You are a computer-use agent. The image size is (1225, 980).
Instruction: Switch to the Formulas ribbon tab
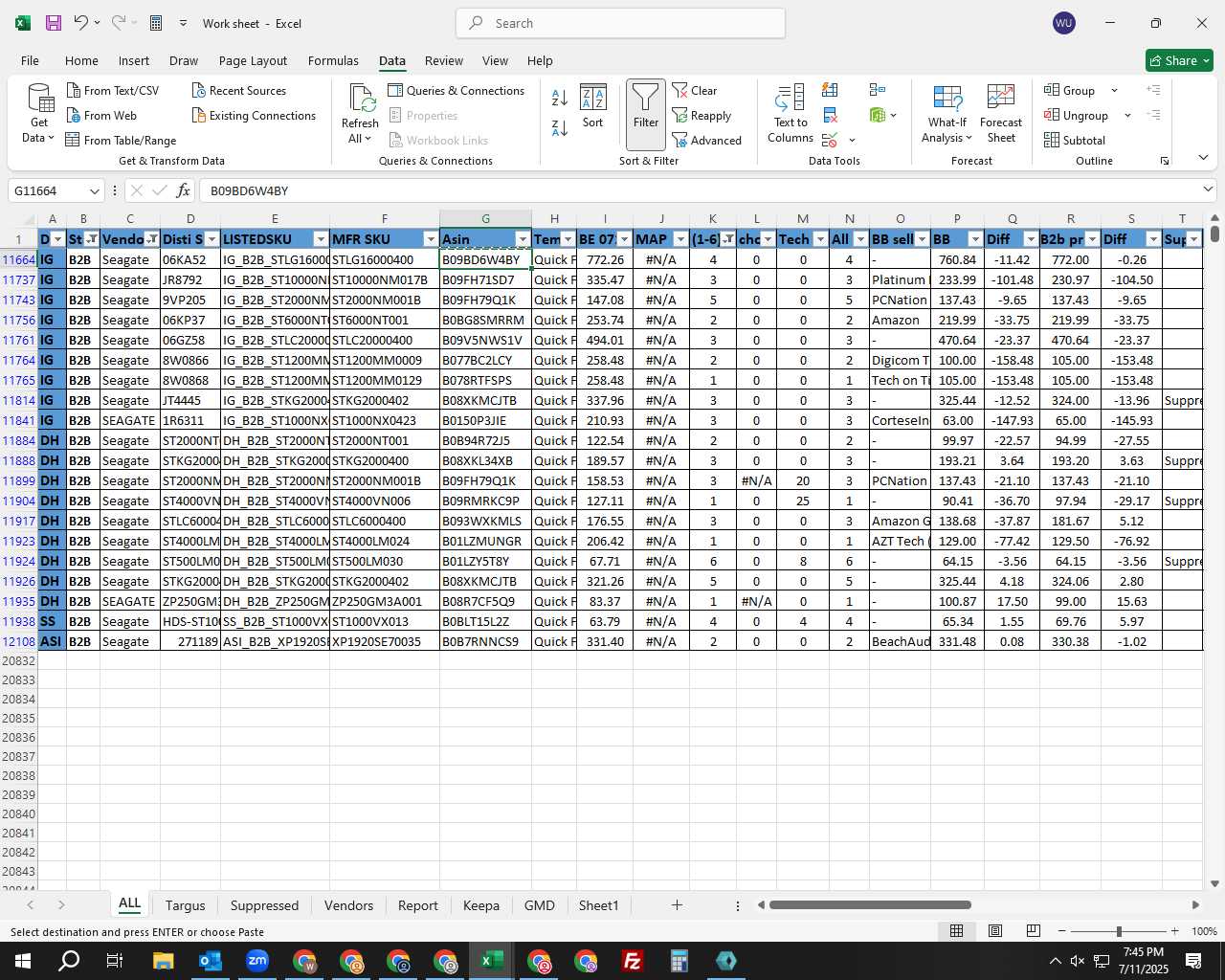click(333, 60)
